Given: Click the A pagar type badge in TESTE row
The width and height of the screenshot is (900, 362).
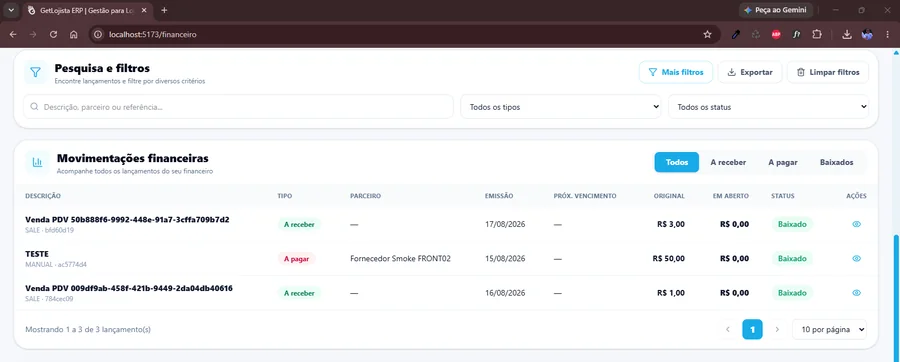Looking at the screenshot, I should (x=296, y=259).
